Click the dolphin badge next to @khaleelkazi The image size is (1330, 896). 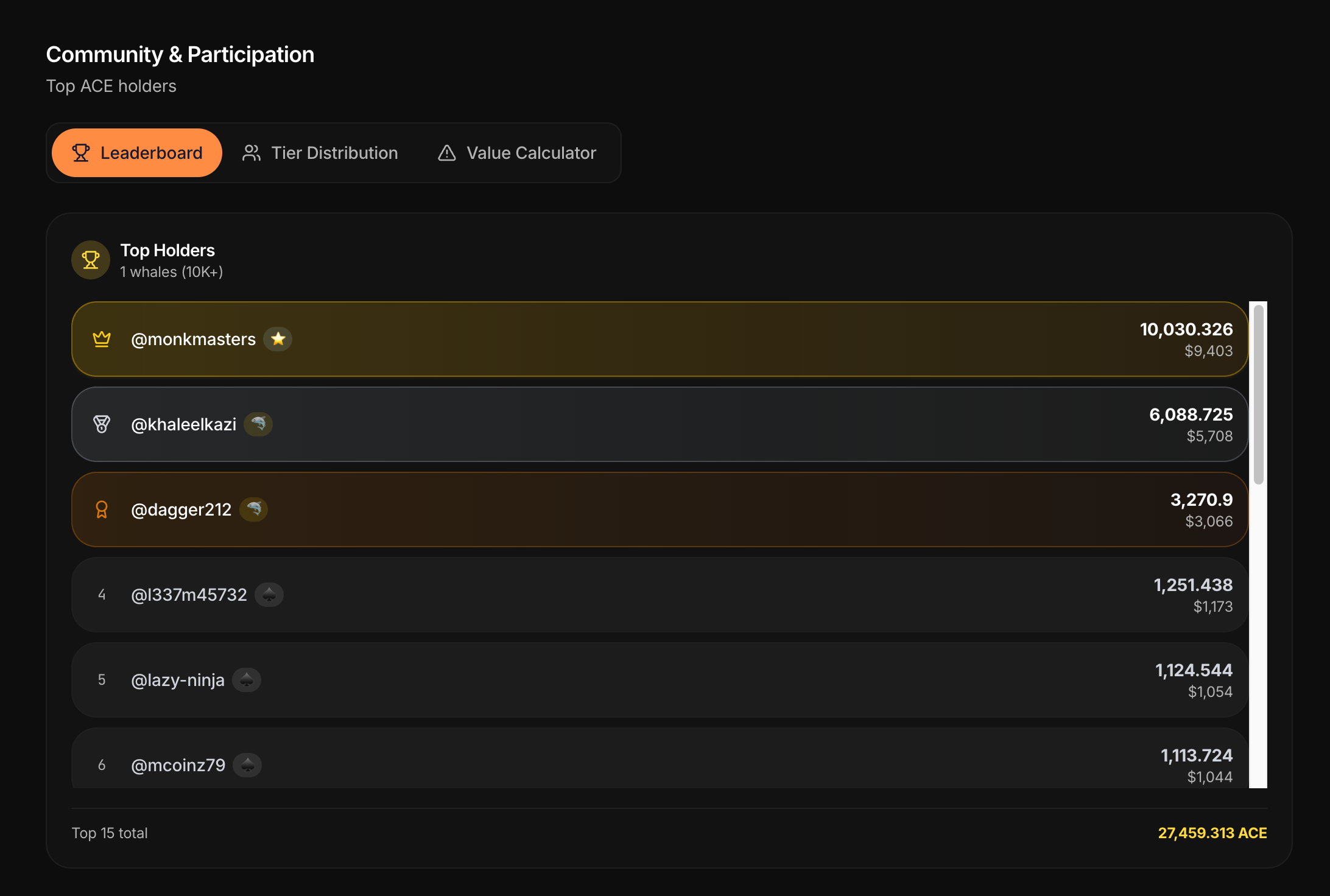pyautogui.click(x=258, y=424)
